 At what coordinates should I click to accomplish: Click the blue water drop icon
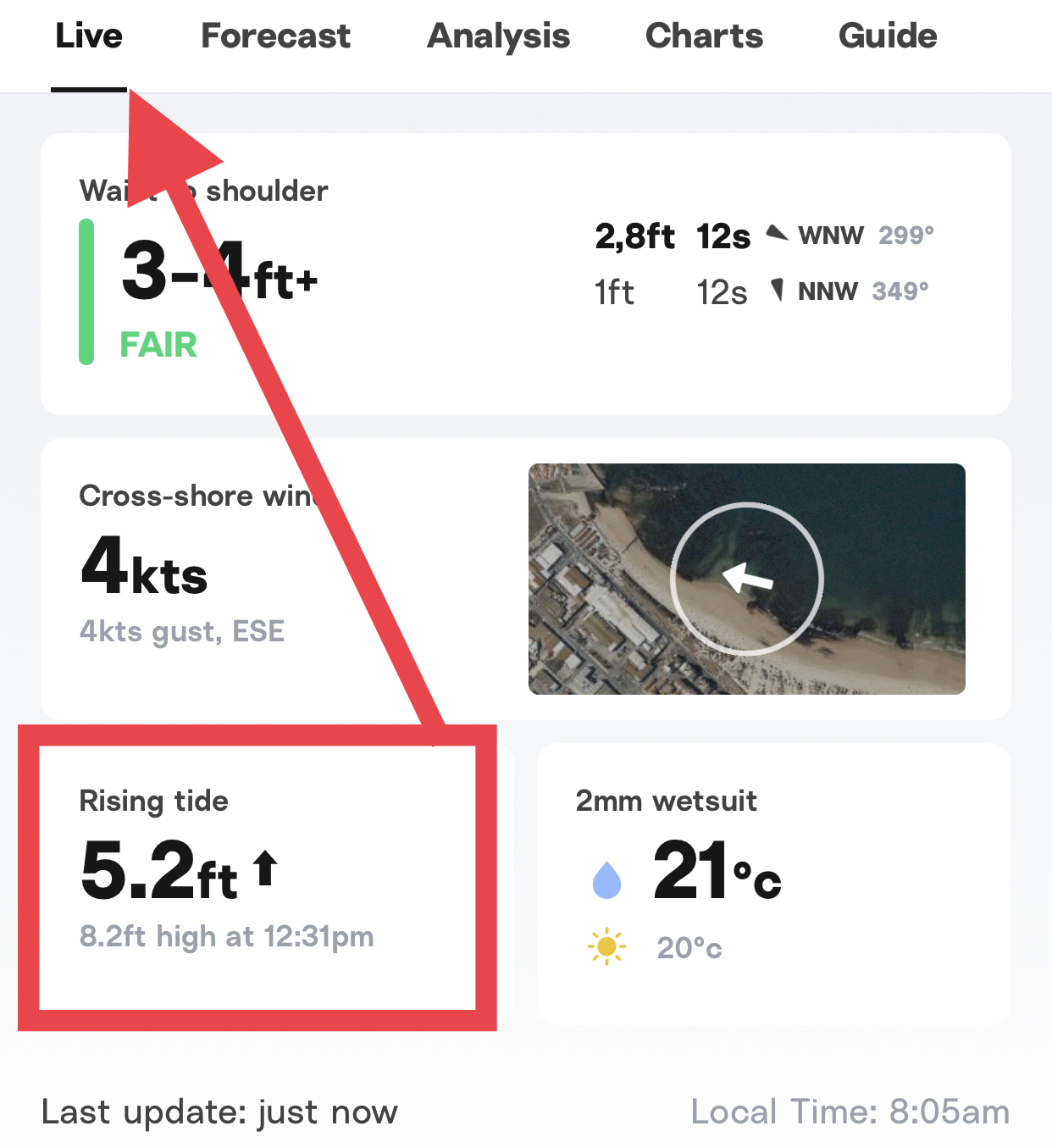click(606, 879)
